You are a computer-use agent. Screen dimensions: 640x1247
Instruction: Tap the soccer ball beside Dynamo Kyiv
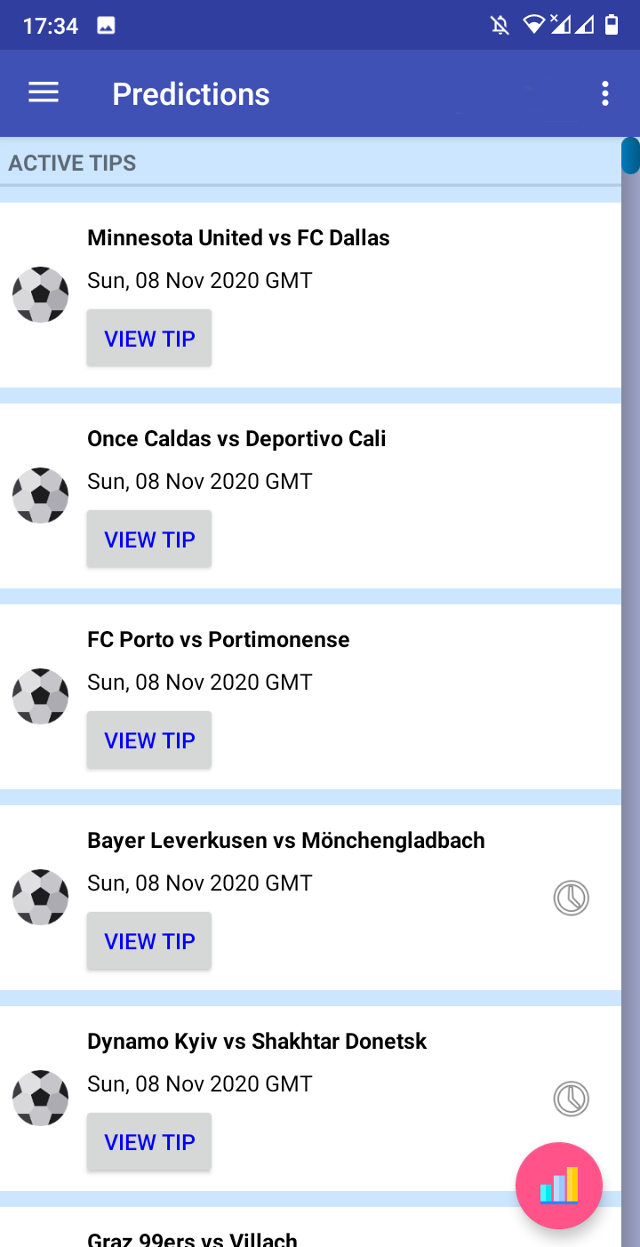tap(41, 1098)
